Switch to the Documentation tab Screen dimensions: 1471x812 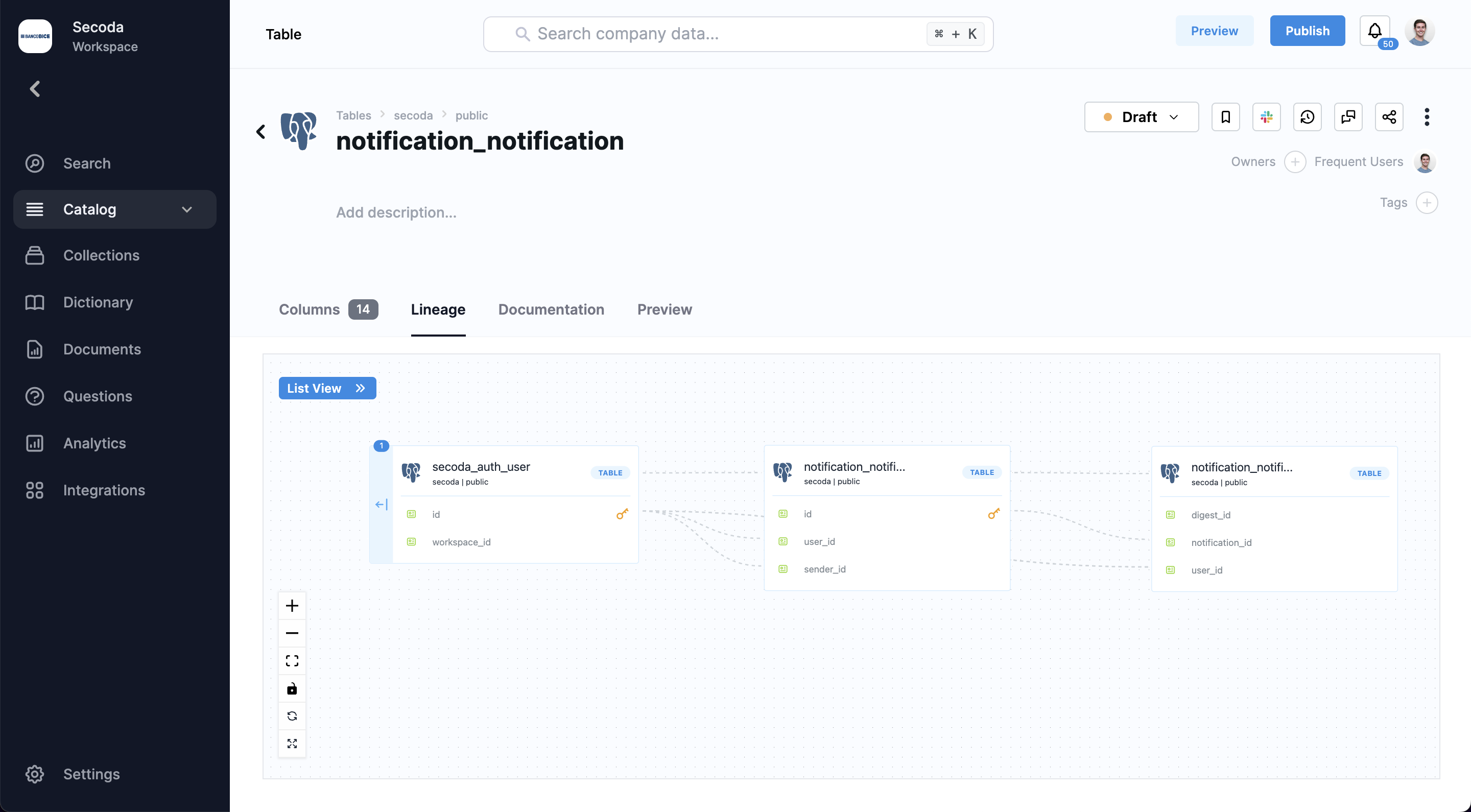(x=551, y=309)
